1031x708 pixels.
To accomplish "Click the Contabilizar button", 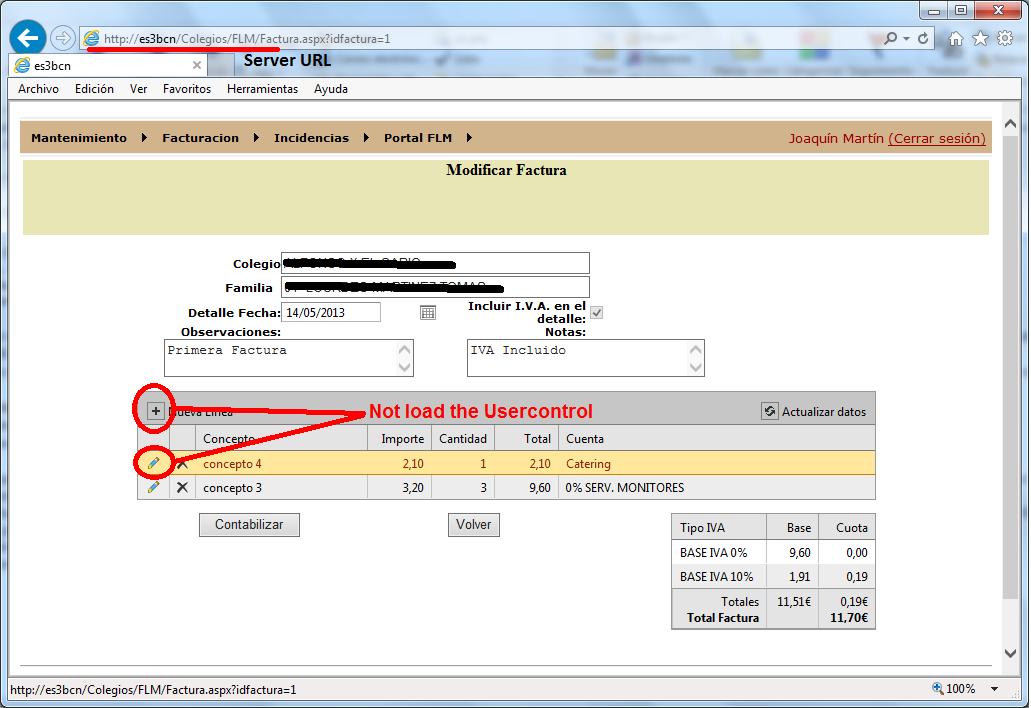I will coord(249,525).
